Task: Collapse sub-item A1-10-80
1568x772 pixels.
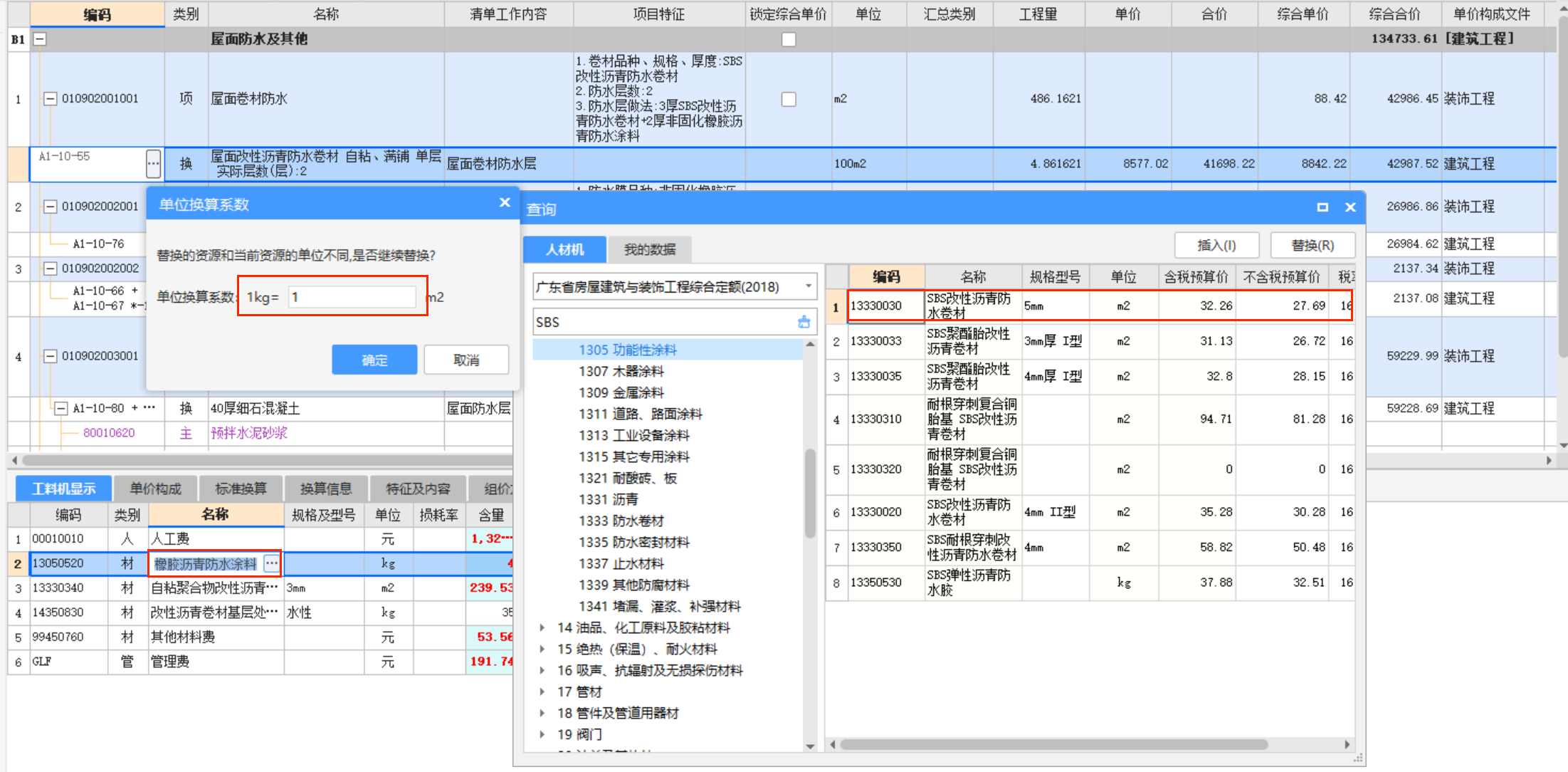Action: click(x=61, y=408)
